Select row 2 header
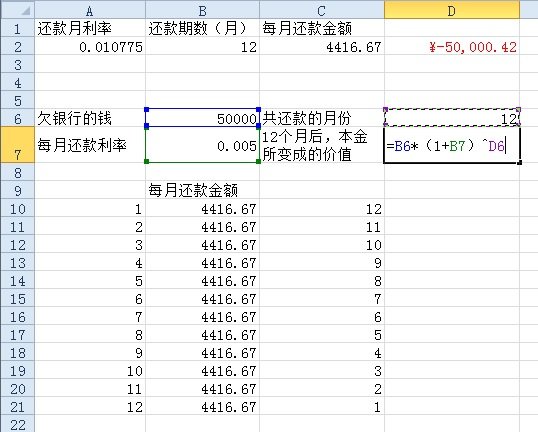 (x=17, y=46)
